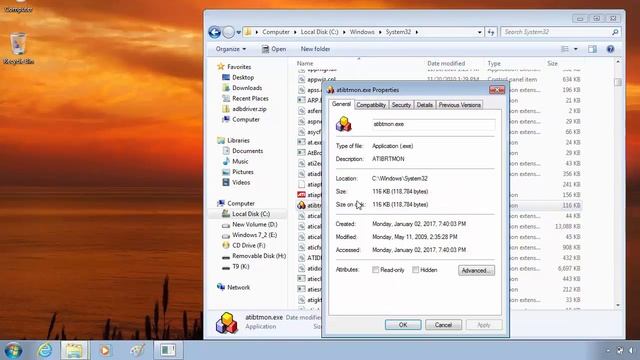
Task: Expand the address bar history dropdown
Action: (x=480, y=32)
